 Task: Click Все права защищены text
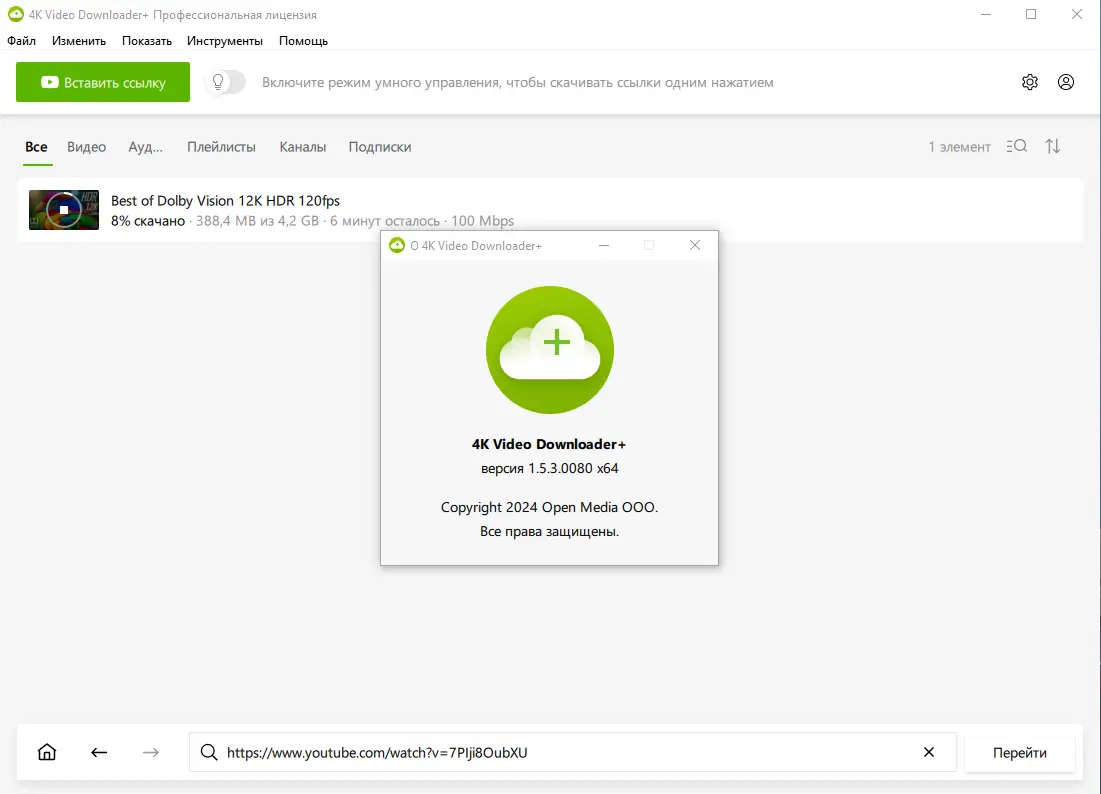click(549, 531)
